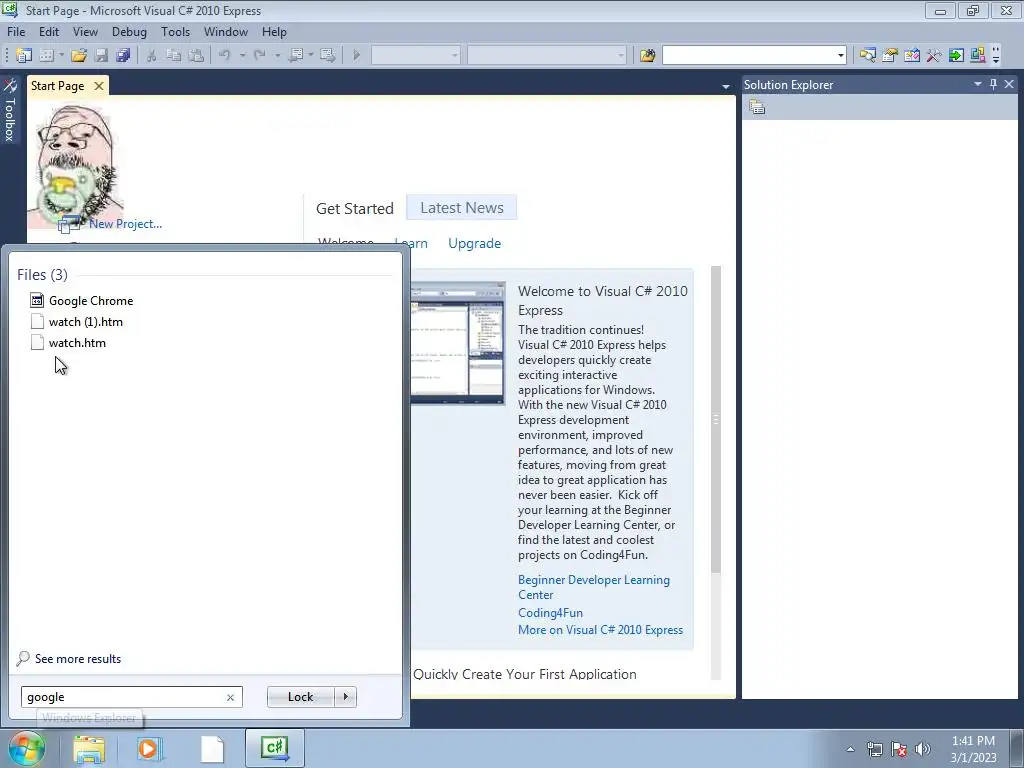Switch to the Latest News tab

pyautogui.click(x=462, y=208)
